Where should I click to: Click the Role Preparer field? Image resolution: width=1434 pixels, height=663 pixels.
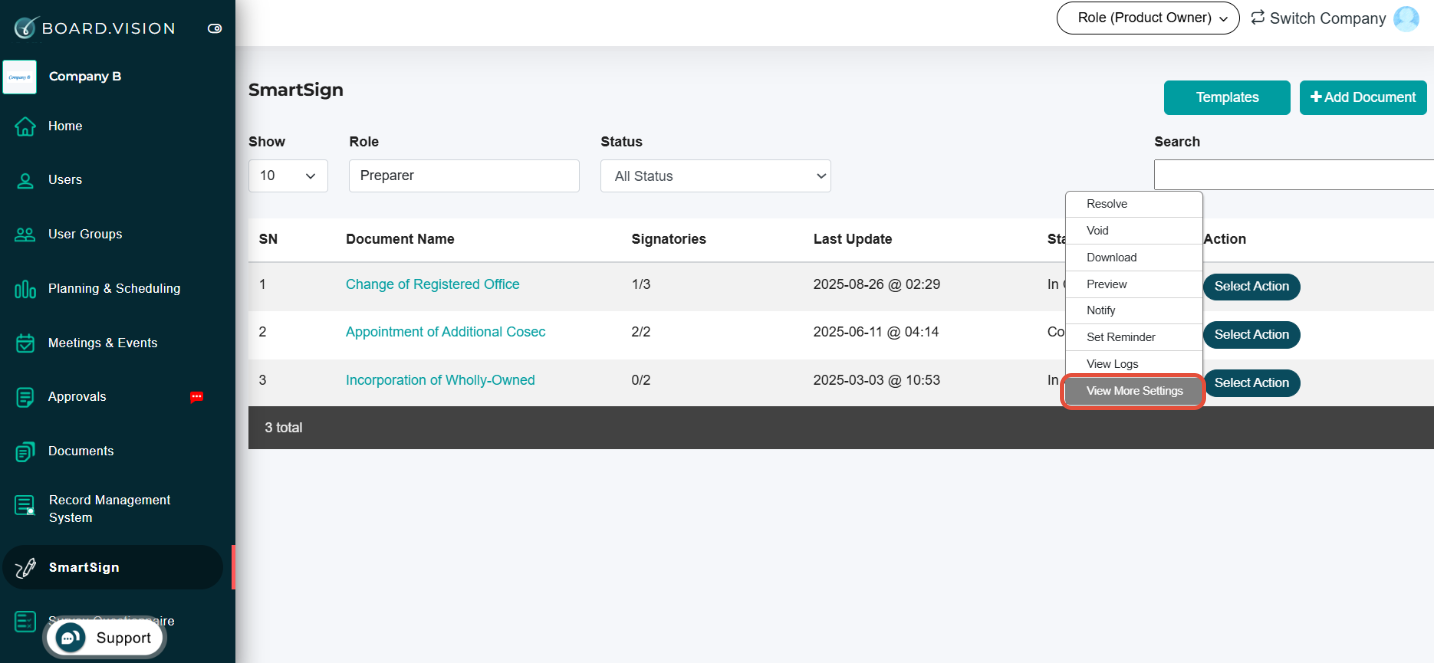coord(464,175)
